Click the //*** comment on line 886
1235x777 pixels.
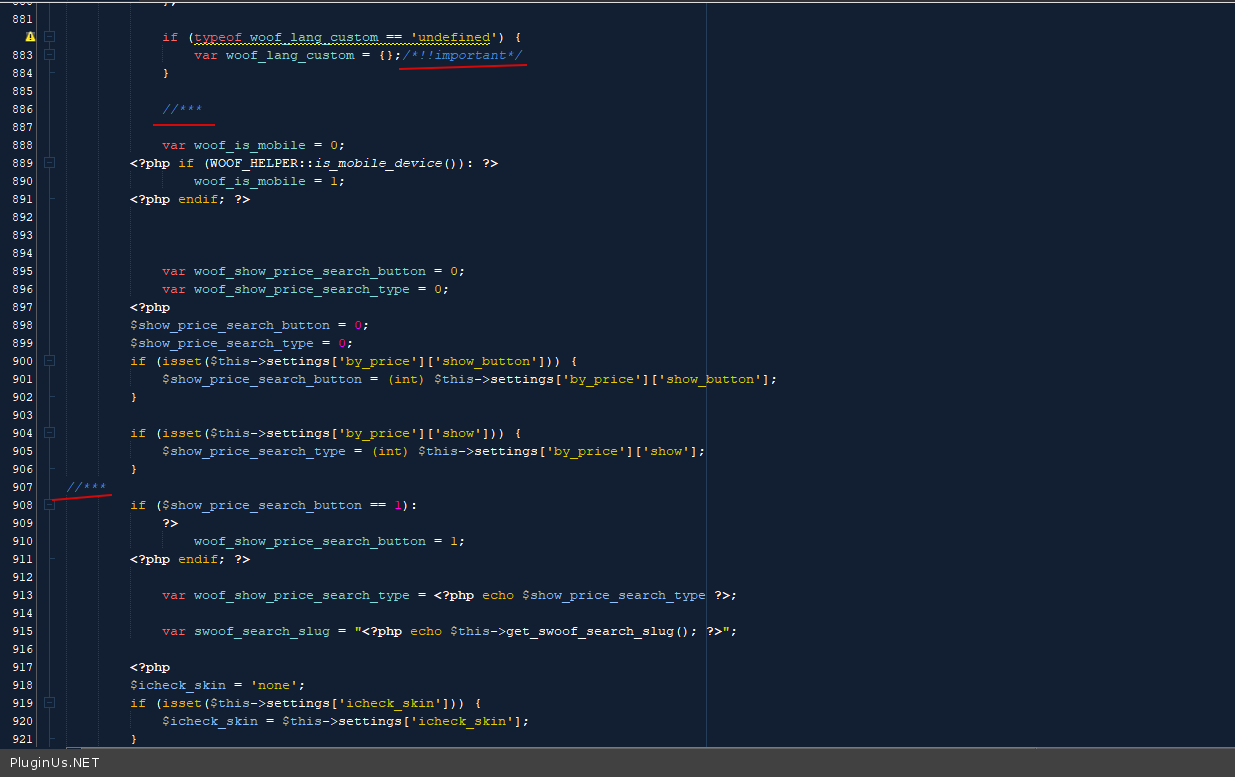[x=182, y=109]
